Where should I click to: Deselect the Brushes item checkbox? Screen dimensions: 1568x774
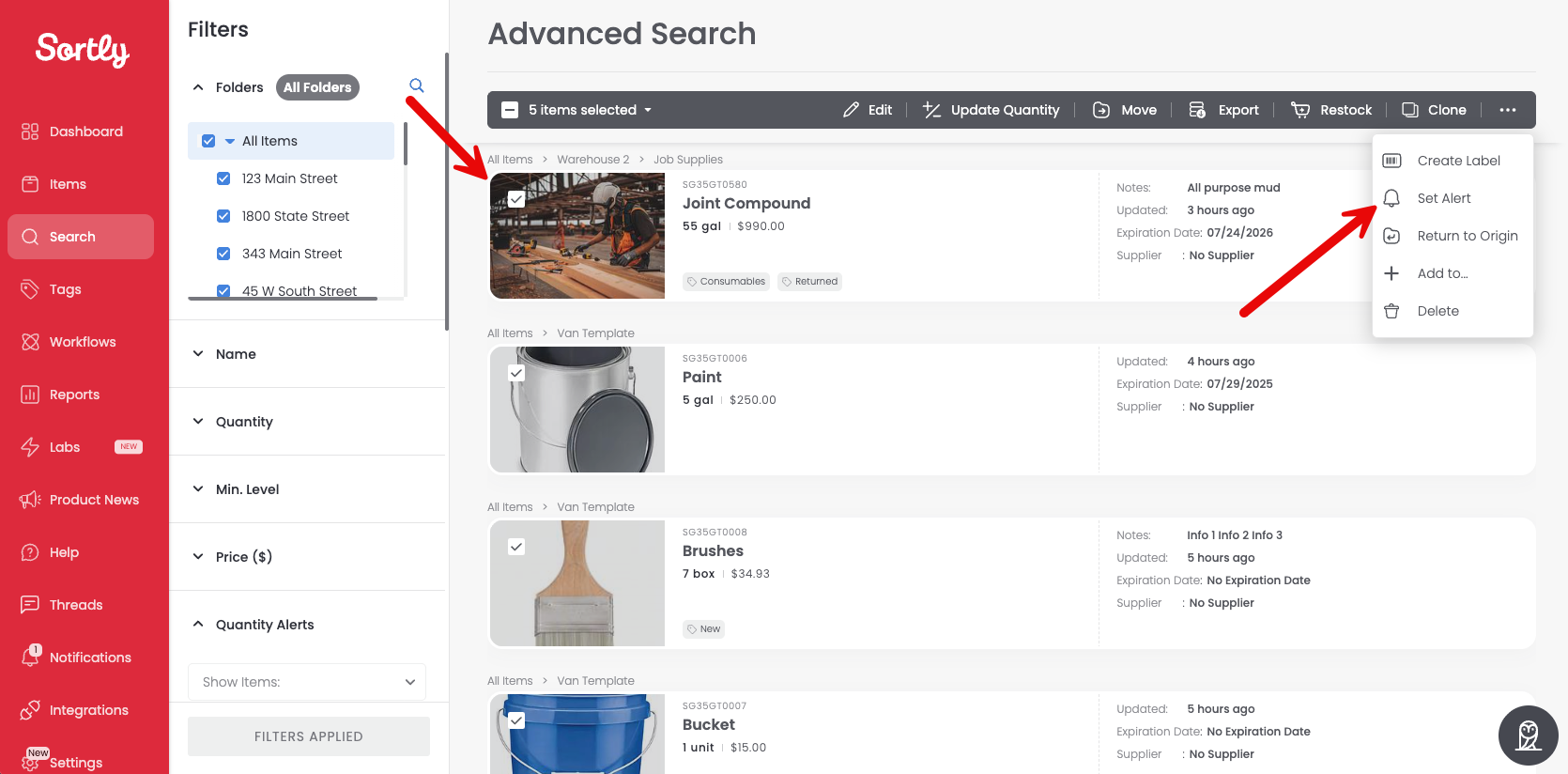[516, 547]
